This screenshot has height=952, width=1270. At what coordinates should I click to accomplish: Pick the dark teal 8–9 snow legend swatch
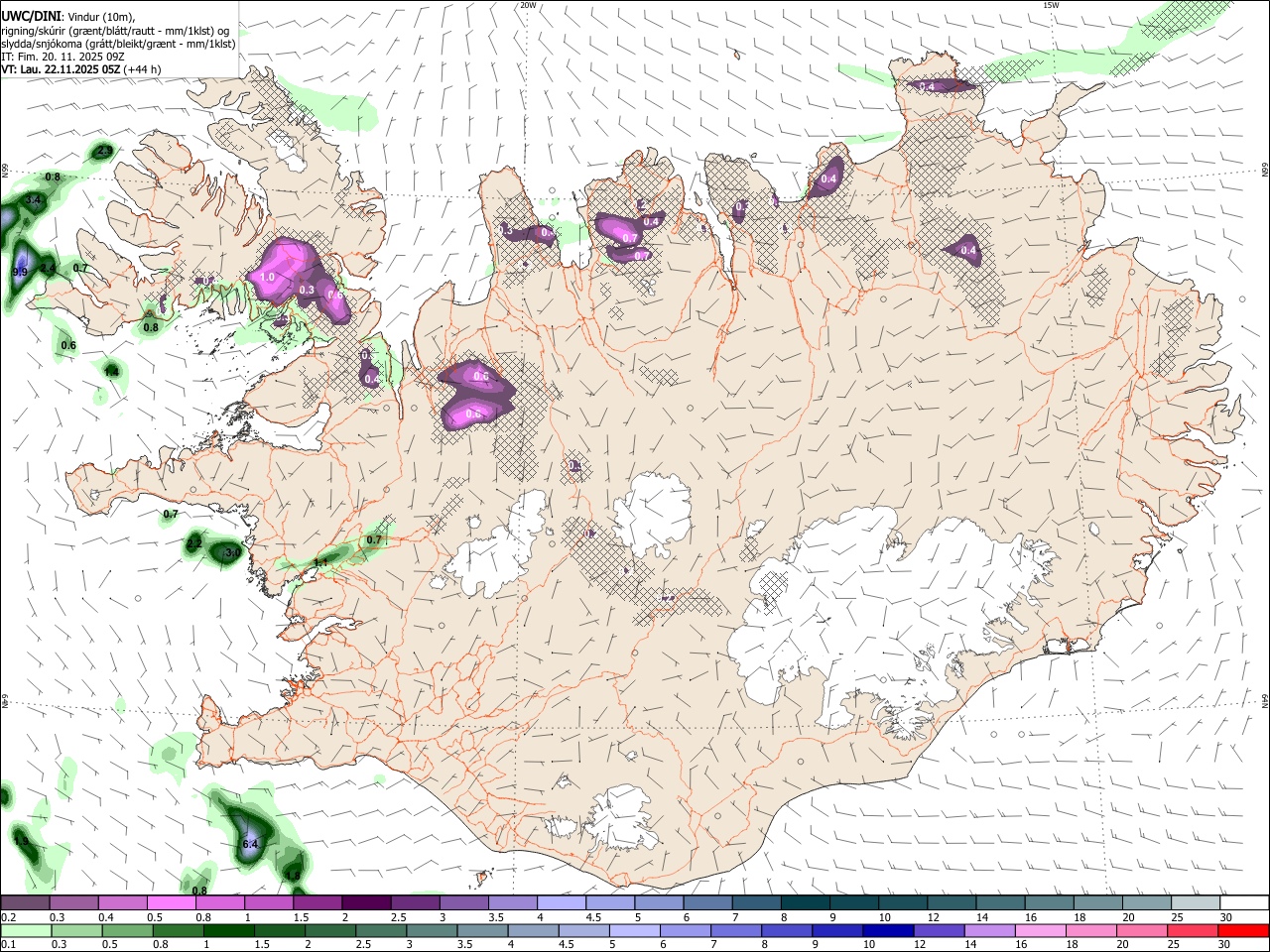click(806, 903)
